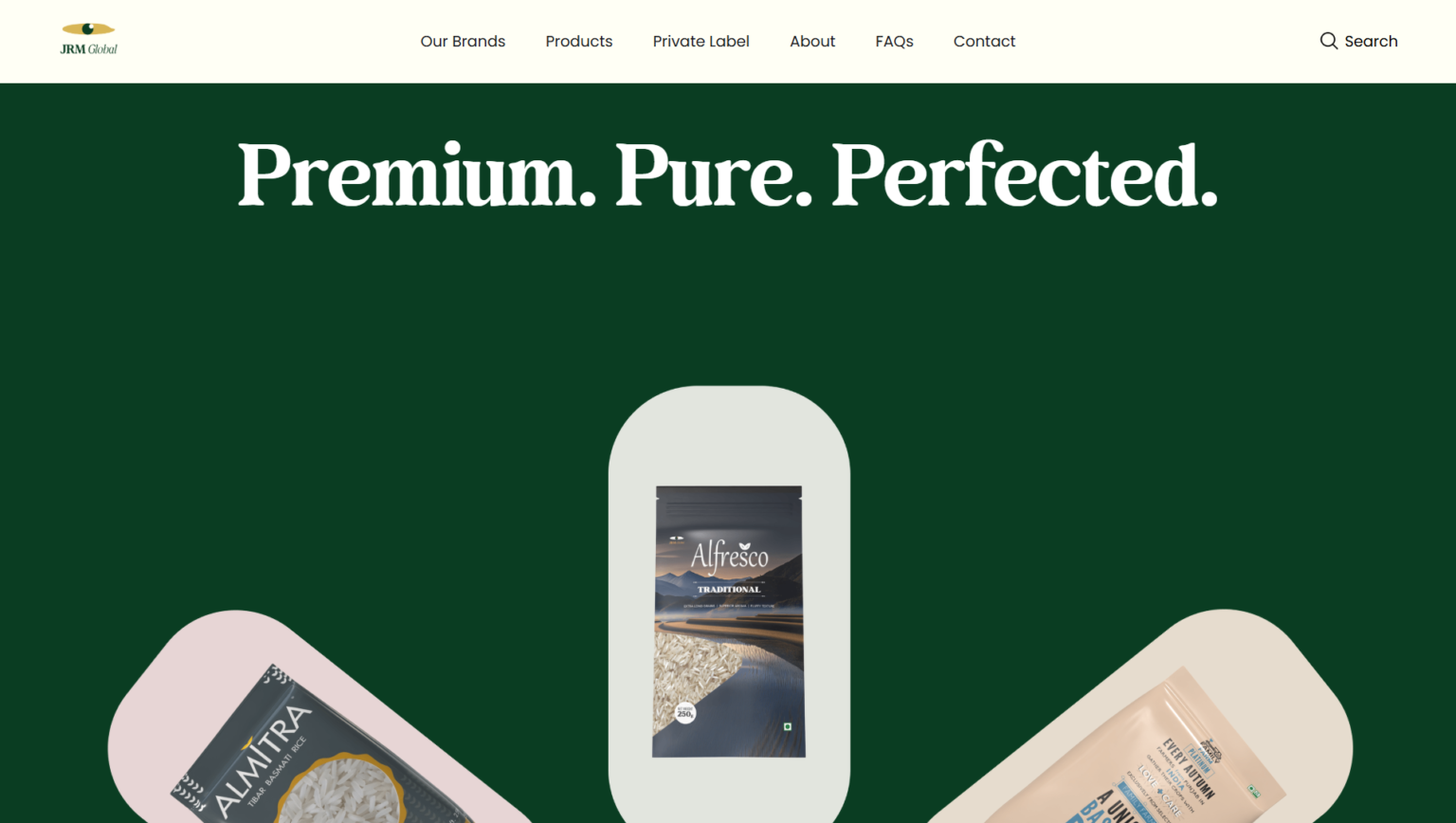
Task: Click the Premium. Pure. Perfected. headline
Action: point(728,175)
